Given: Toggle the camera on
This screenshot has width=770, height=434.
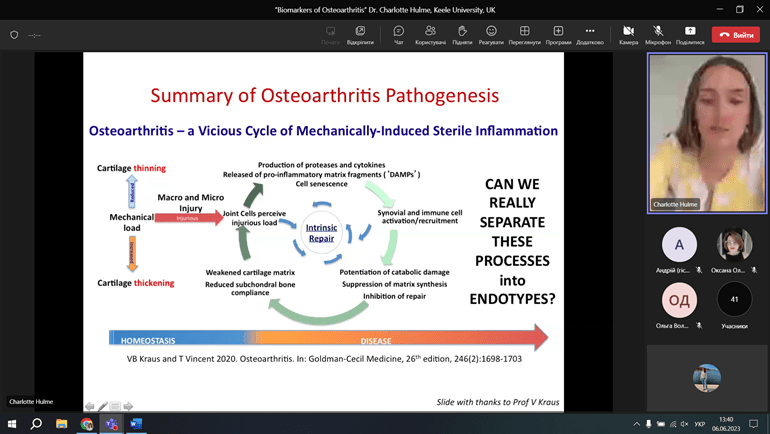Looking at the screenshot, I should (x=628, y=35).
